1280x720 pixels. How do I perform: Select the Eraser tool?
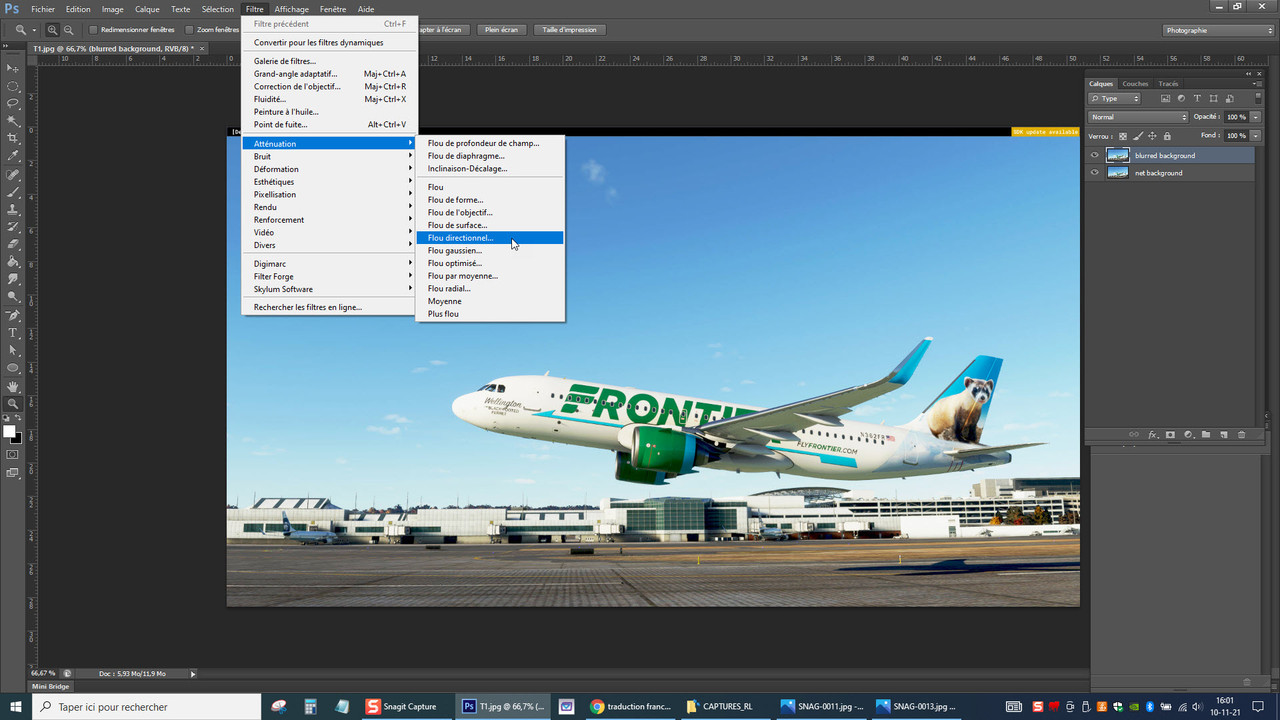point(13,244)
